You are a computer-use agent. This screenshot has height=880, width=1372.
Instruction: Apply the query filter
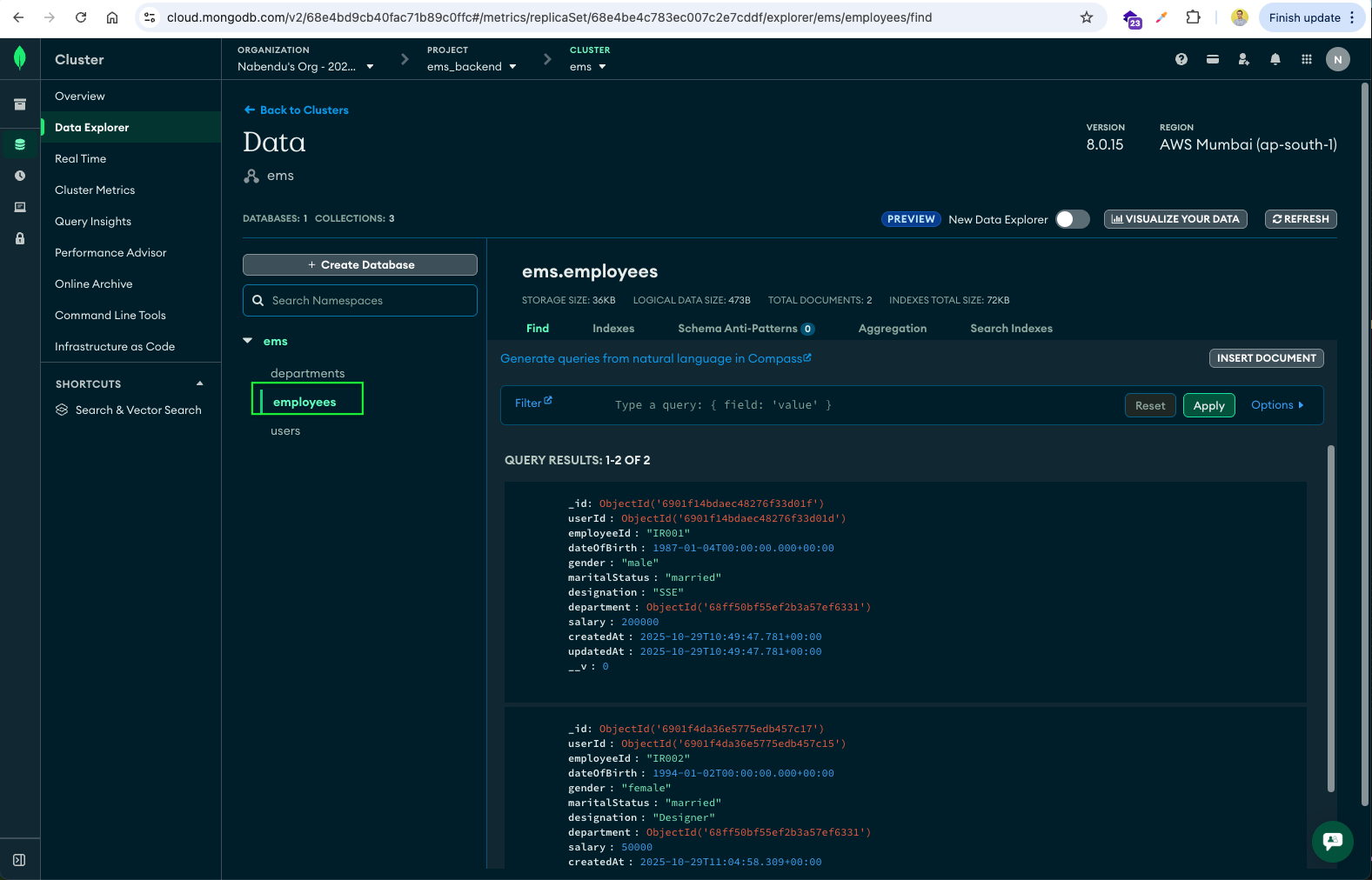click(x=1209, y=405)
